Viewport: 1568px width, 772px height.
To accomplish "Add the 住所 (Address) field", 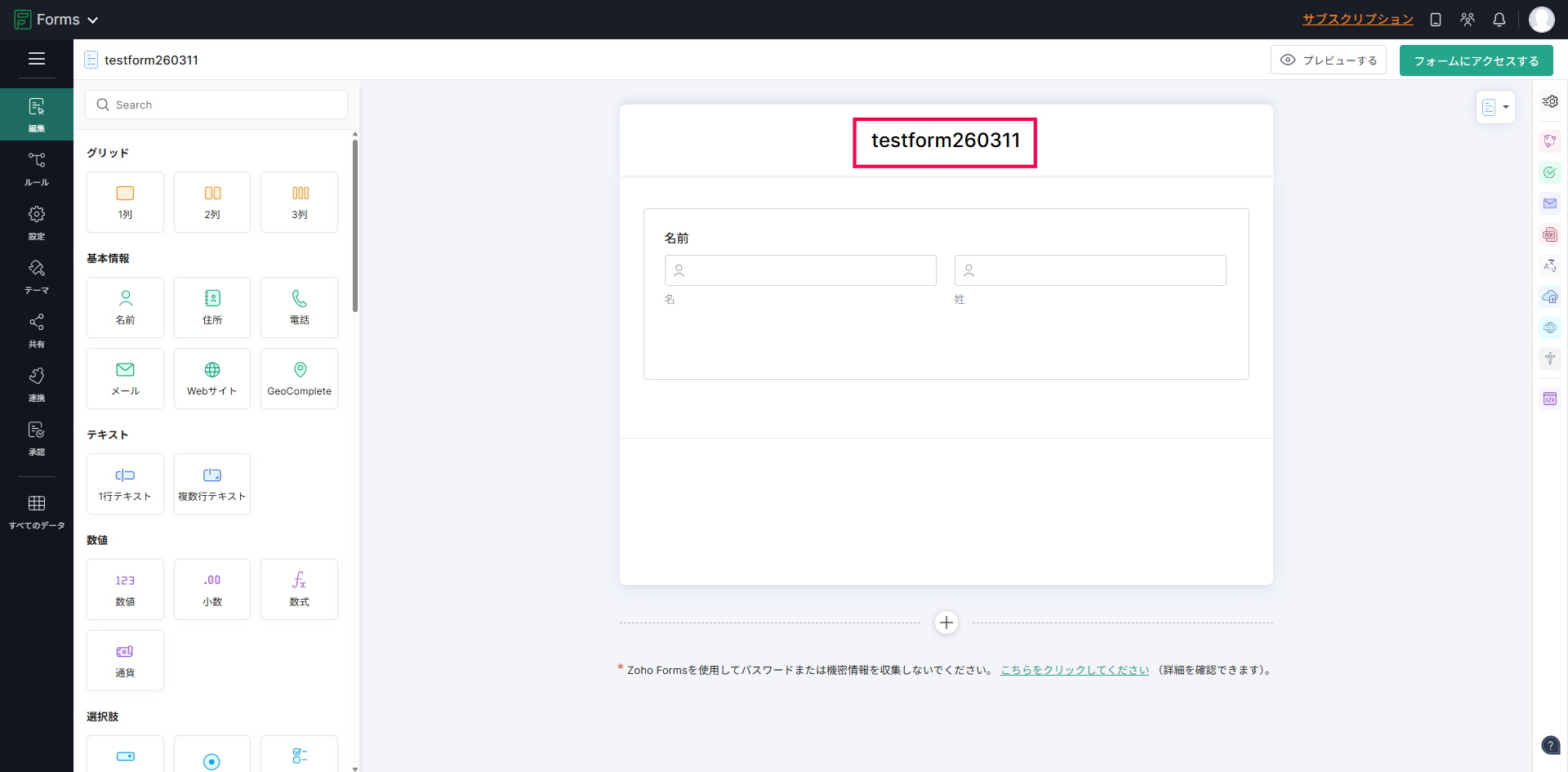I will 212,307.
